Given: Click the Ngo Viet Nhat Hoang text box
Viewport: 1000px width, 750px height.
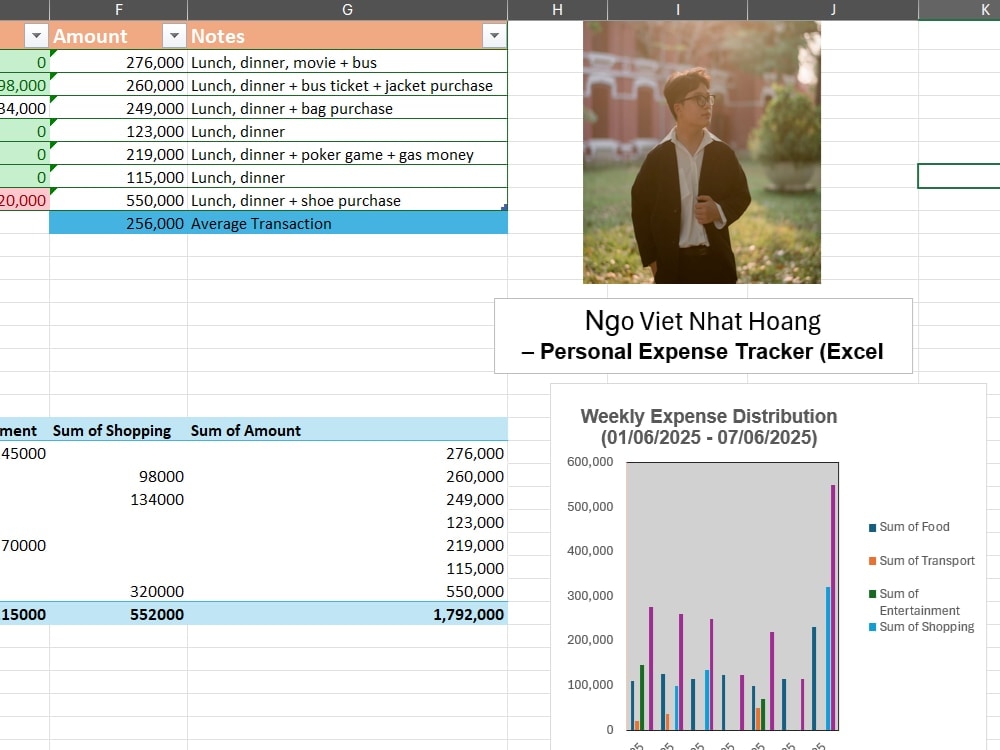Looking at the screenshot, I should point(703,335).
